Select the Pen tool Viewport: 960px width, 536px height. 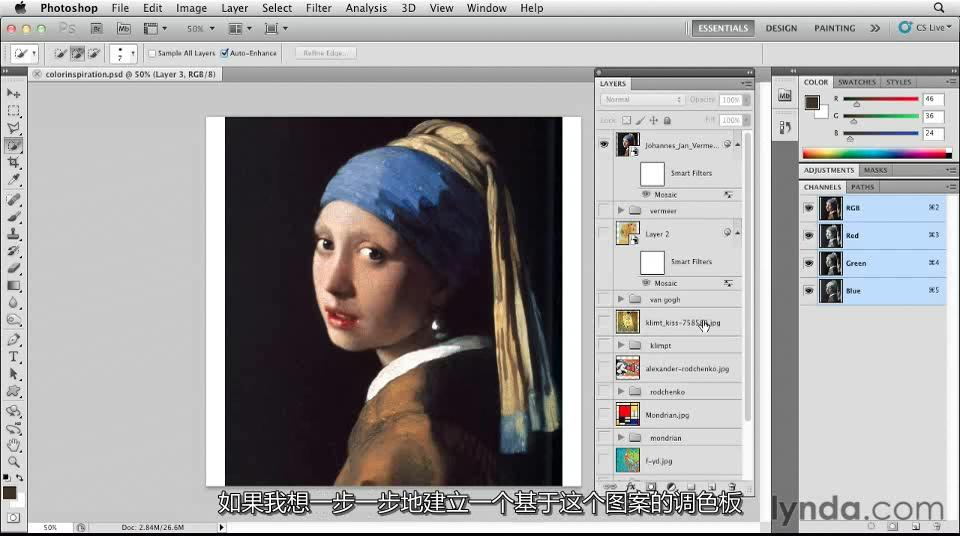[x=14, y=339]
